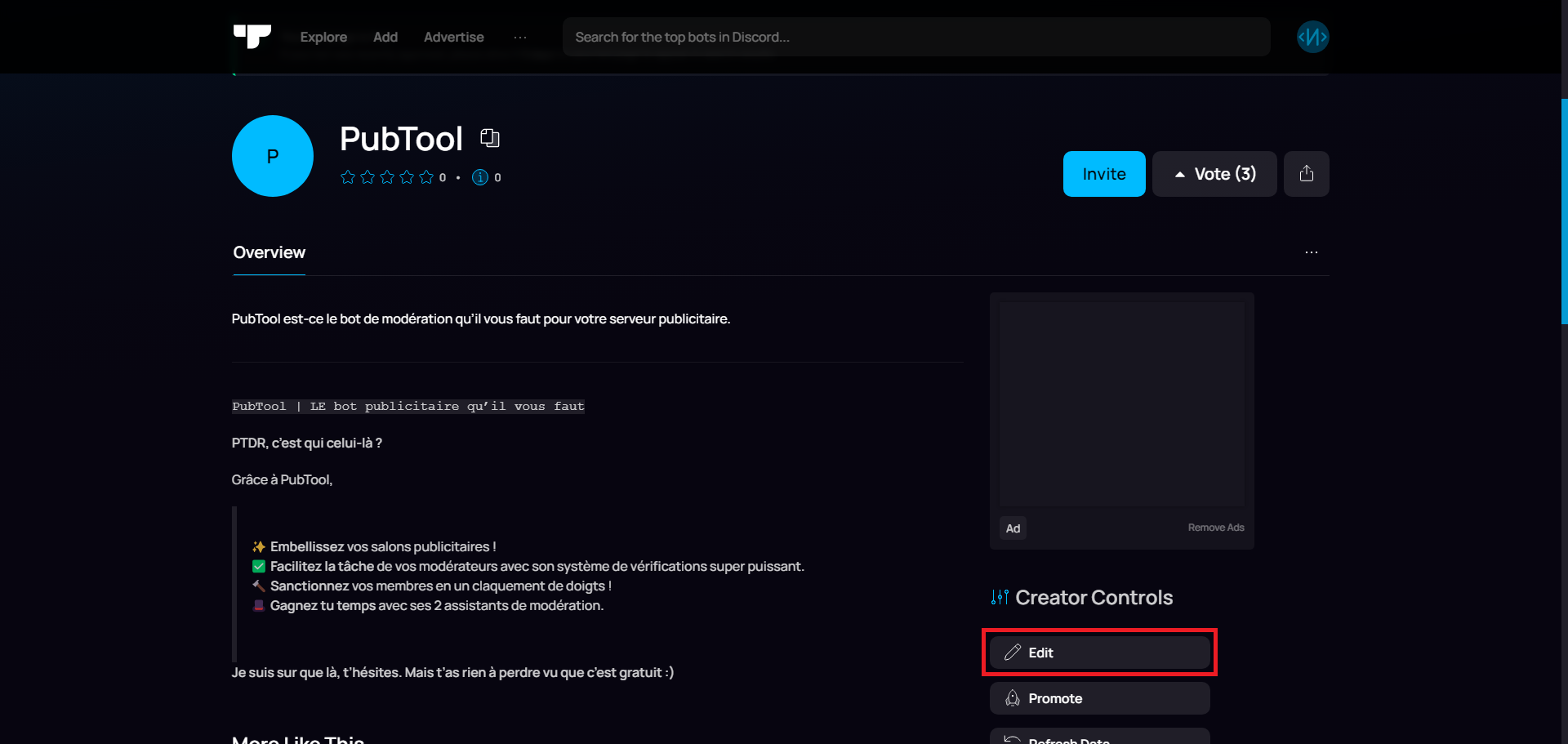Click the info icon beside the rating
The height and width of the screenshot is (744, 1568).
[x=480, y=177]
